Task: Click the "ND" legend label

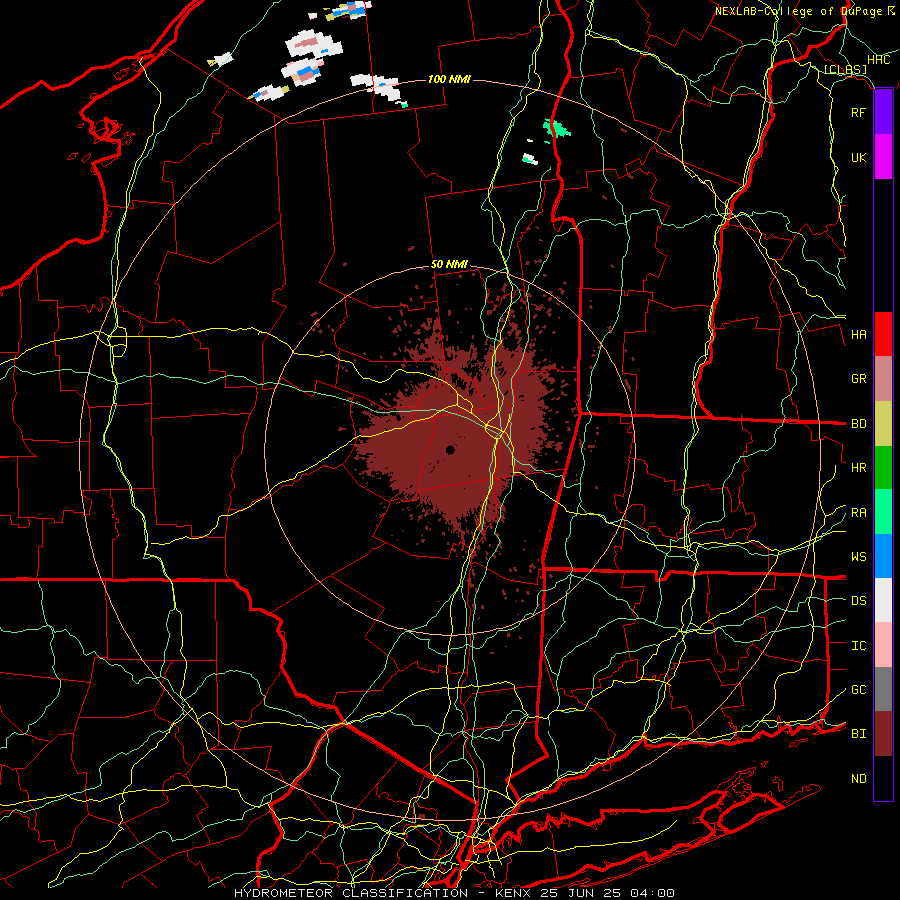Action: tap(859, 779)
